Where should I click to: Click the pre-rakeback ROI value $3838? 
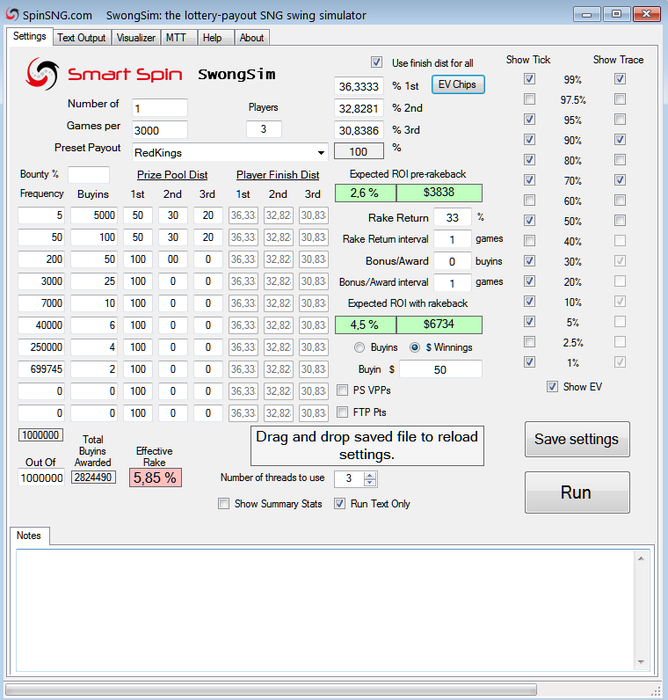(439, 192)
